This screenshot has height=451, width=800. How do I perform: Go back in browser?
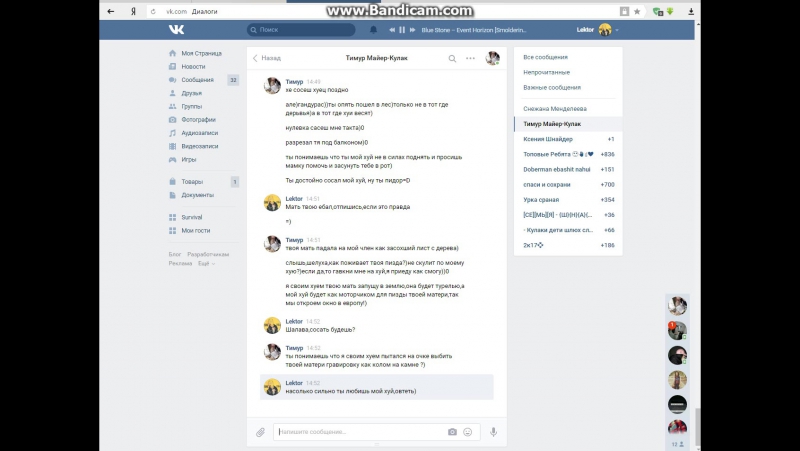(x=111, y=11)
